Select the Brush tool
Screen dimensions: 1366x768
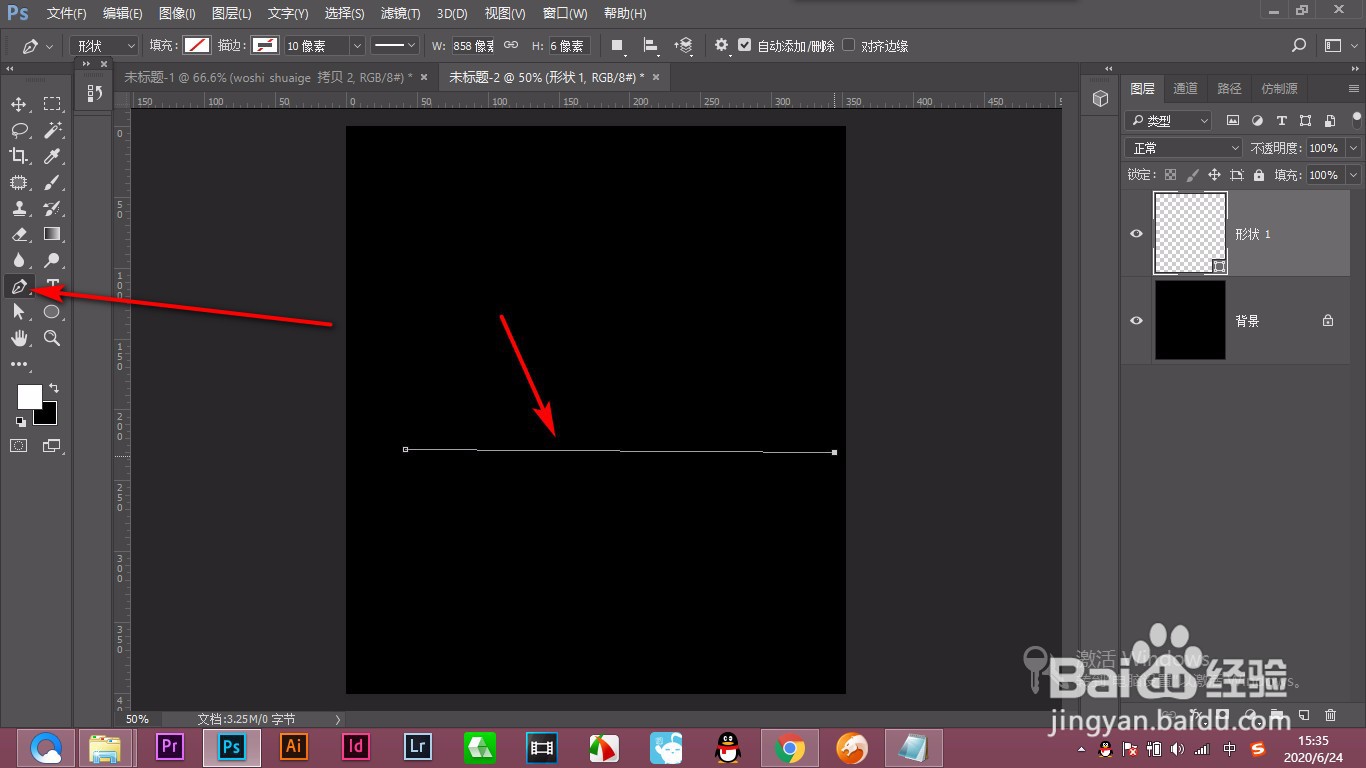[52, 182]
